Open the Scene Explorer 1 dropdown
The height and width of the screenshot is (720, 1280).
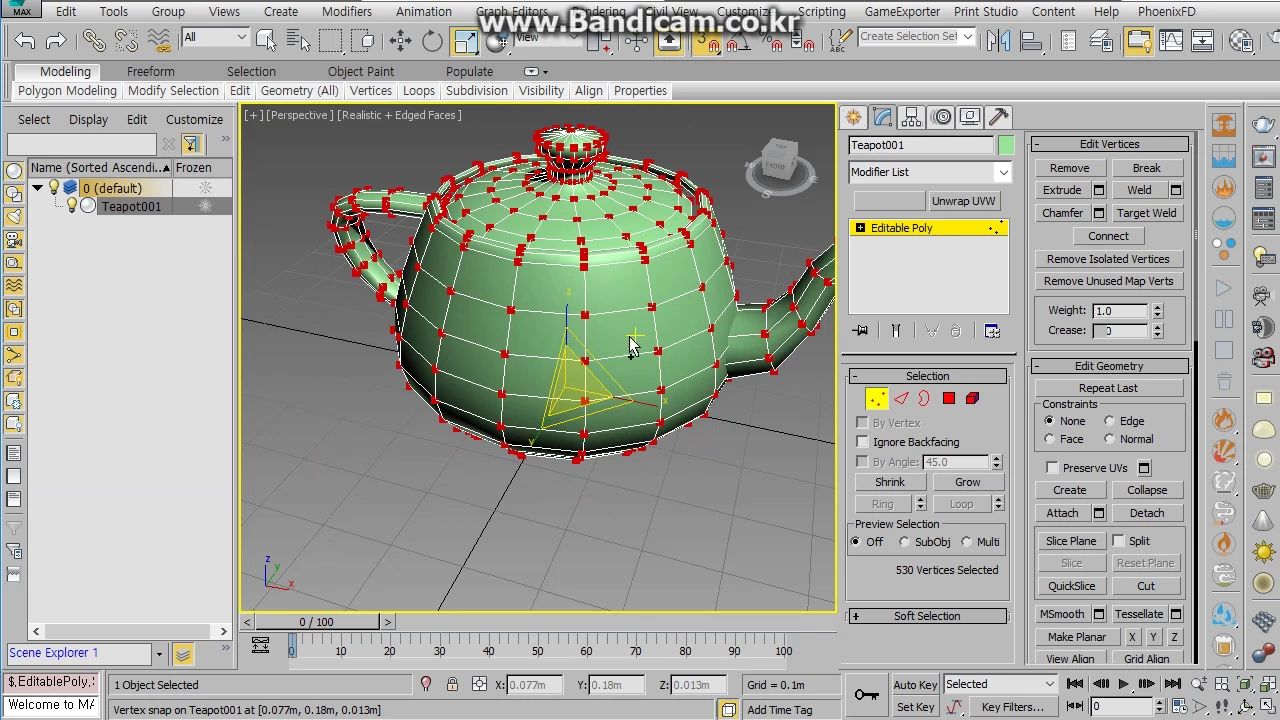pyautogui.click(x=158, y=654)
